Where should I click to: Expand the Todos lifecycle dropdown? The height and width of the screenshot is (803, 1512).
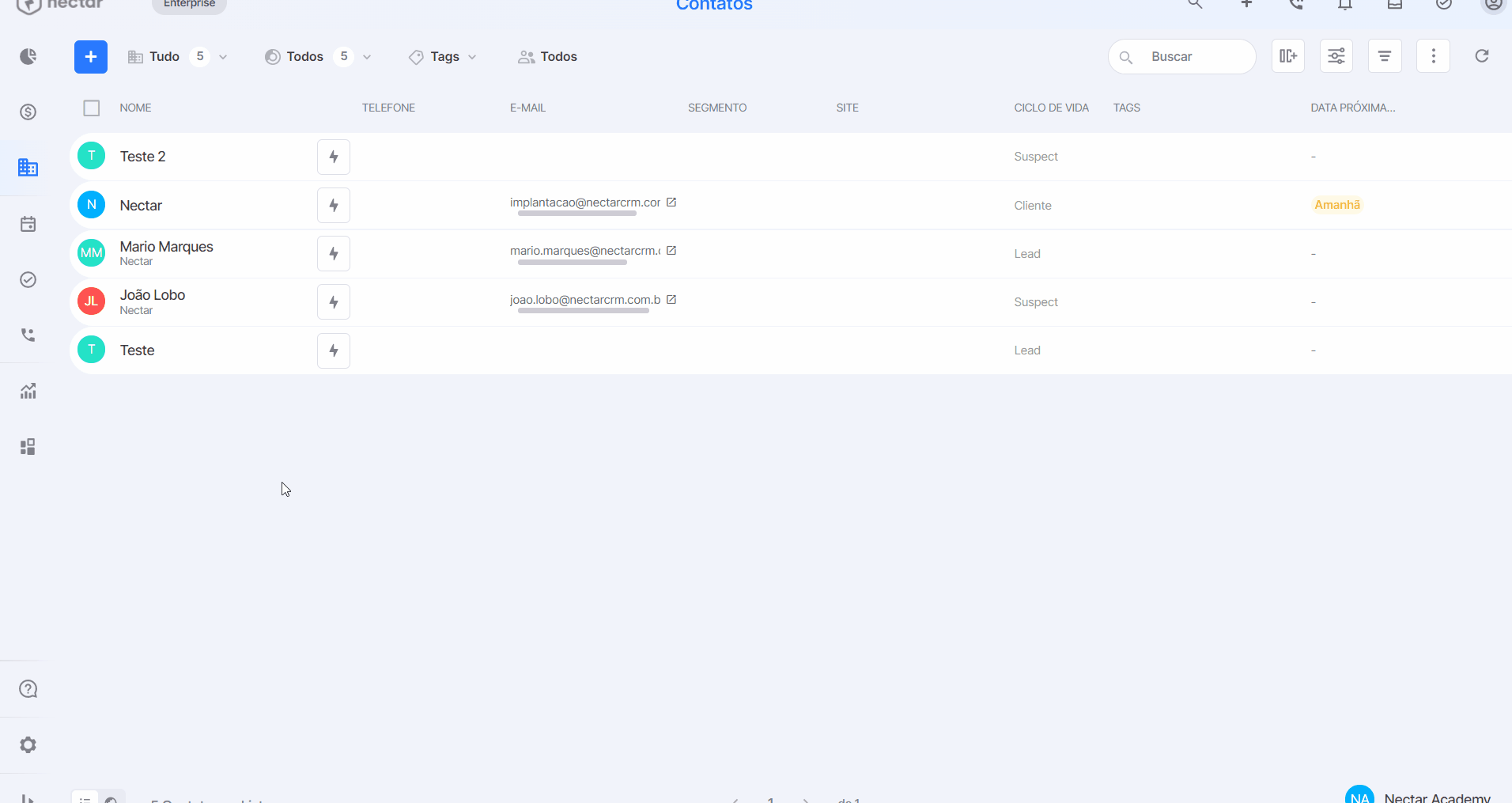tap(318, 57)
